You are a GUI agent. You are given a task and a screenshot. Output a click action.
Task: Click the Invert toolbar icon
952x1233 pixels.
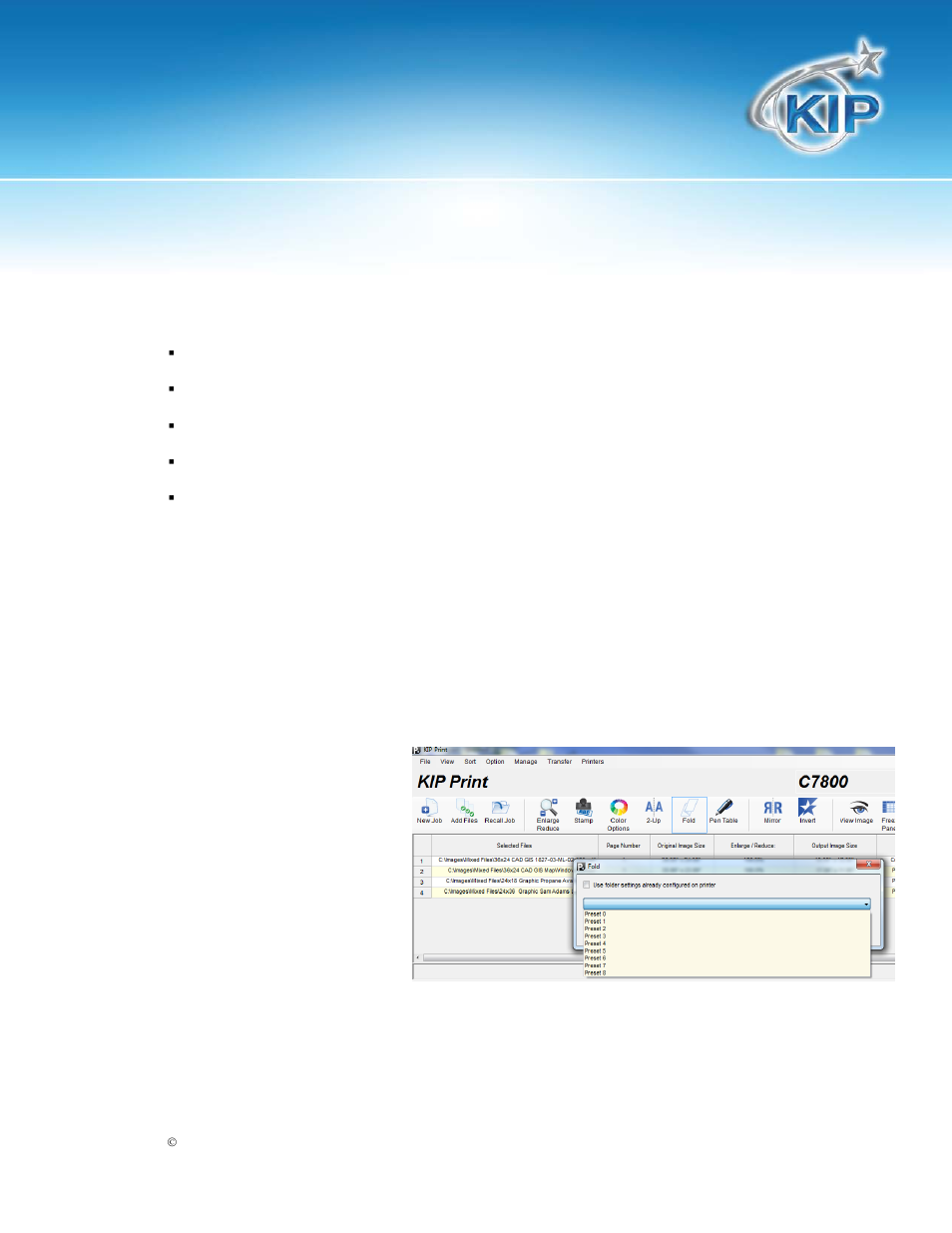tap(807, 812)
